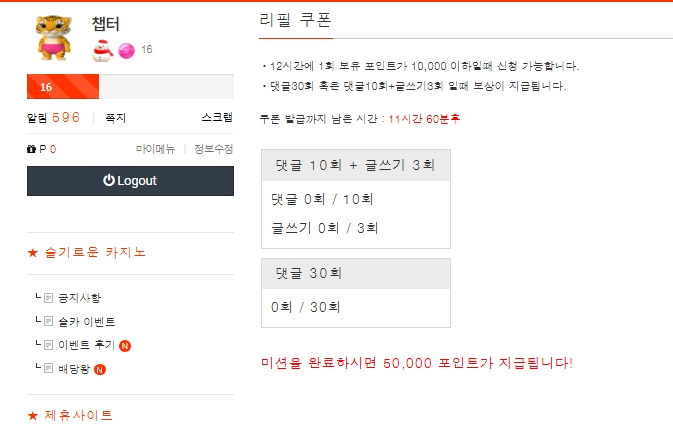The height and width of the screenshot is (435, 673).
Task: Click the pink gem badge icon
Action: tap(126, 50)
